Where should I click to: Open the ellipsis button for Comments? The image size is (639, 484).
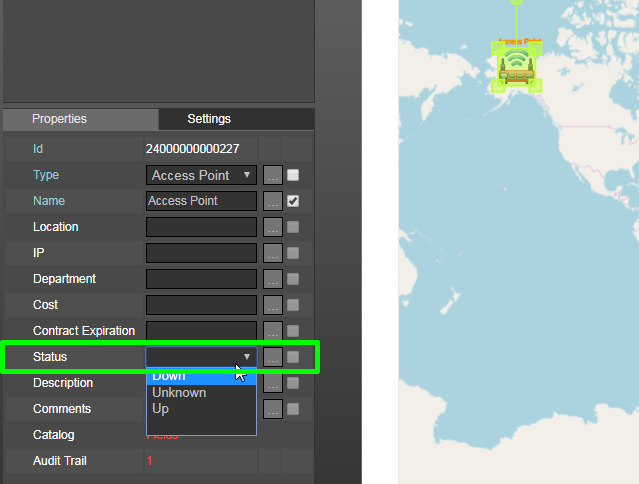[272, 409]
